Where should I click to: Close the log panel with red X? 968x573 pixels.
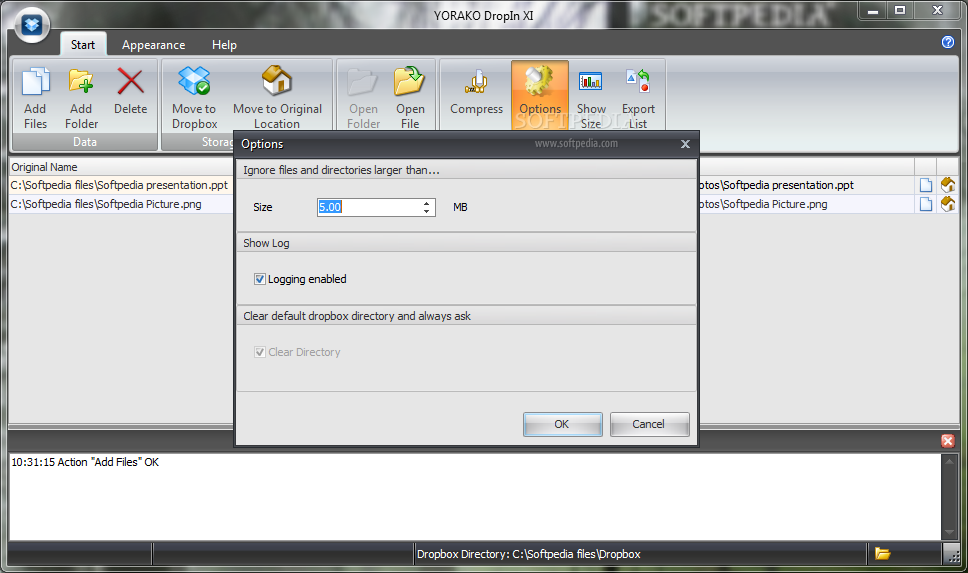point(948,440)
